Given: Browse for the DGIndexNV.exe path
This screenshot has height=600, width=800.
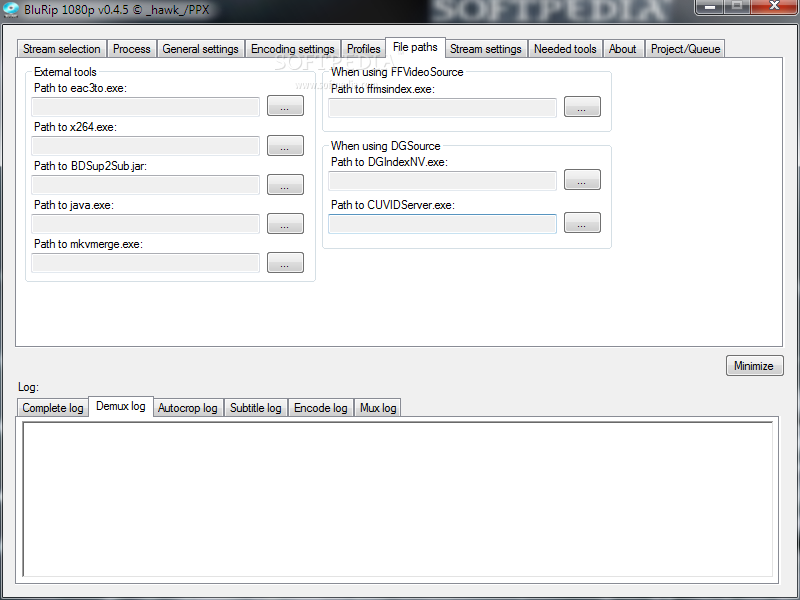Looking at the screenshot, I should pyautogui.click(x=582, y=180).
